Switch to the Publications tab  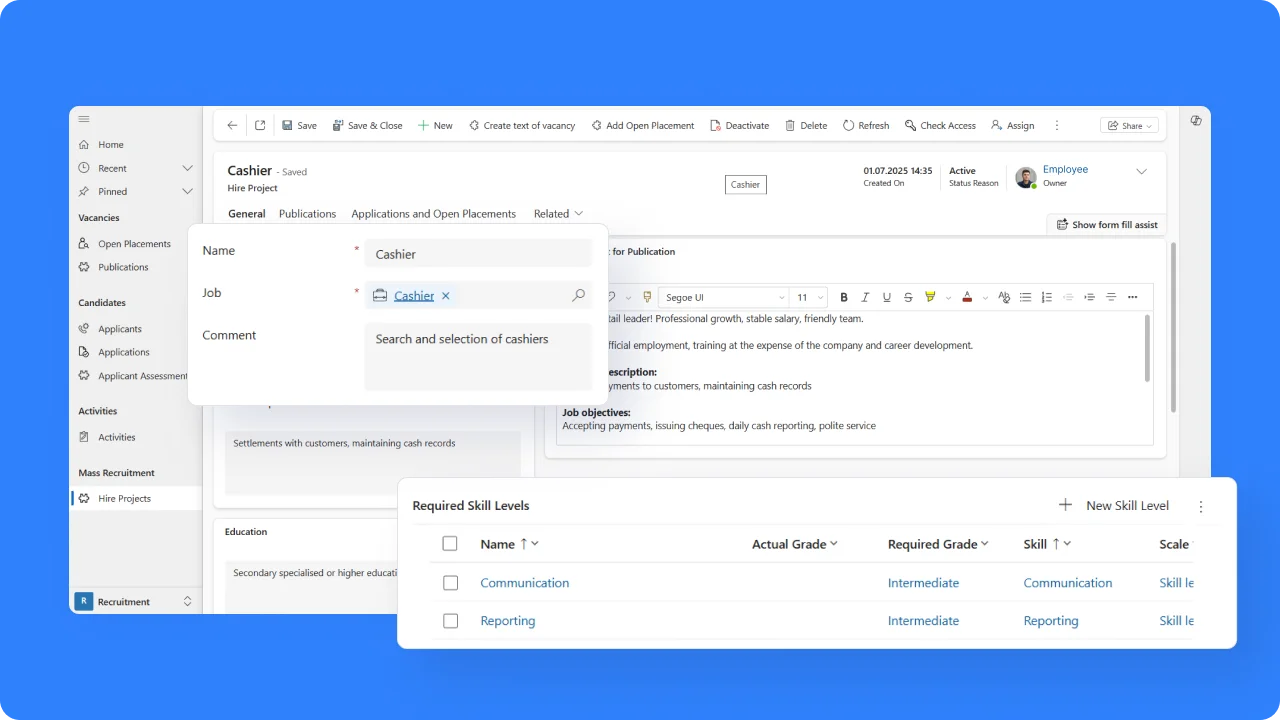pyautogui.click(x=307, y=214)
